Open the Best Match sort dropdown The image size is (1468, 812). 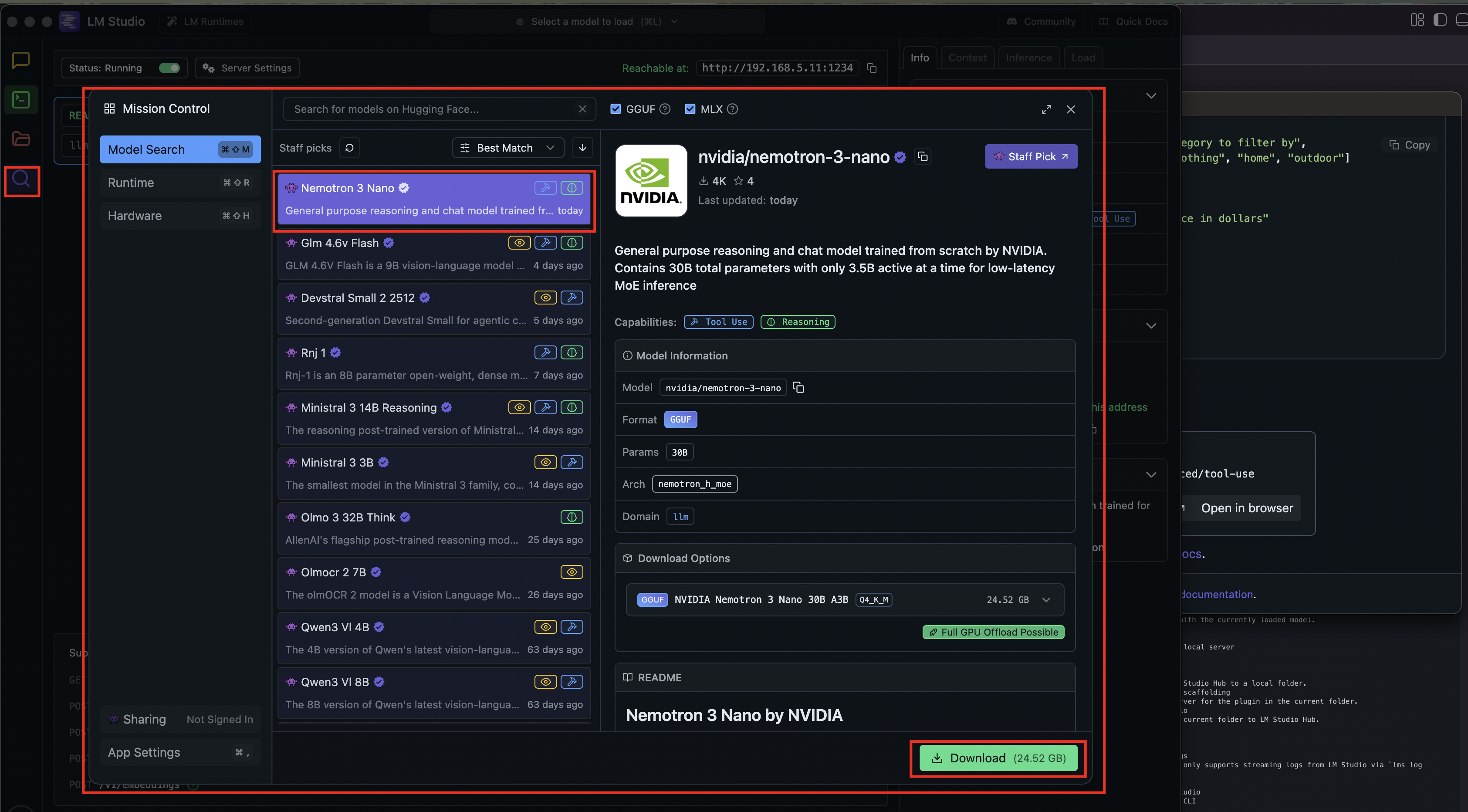507,148
